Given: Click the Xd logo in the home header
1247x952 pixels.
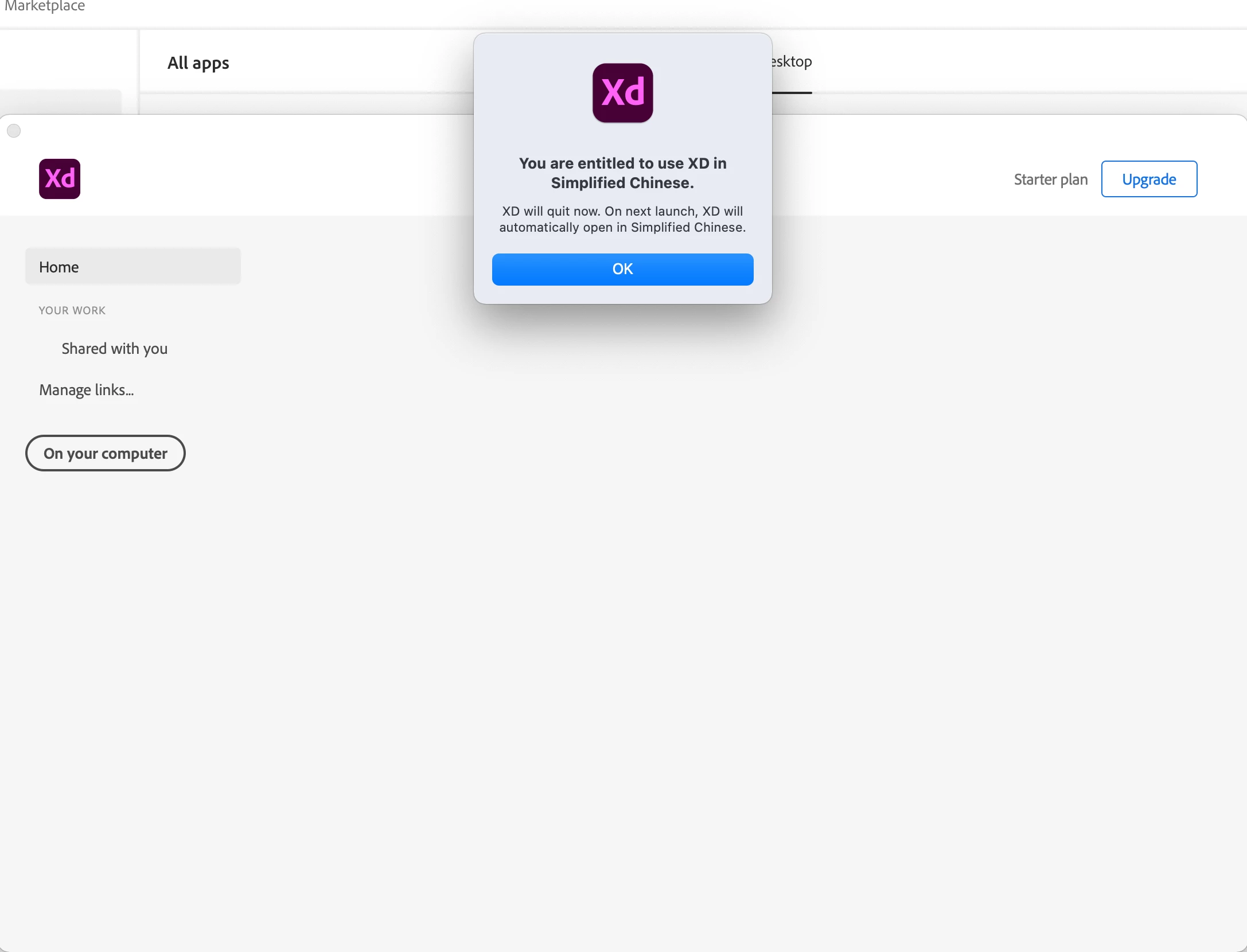Looking at the screenshot, I should 60,179.
